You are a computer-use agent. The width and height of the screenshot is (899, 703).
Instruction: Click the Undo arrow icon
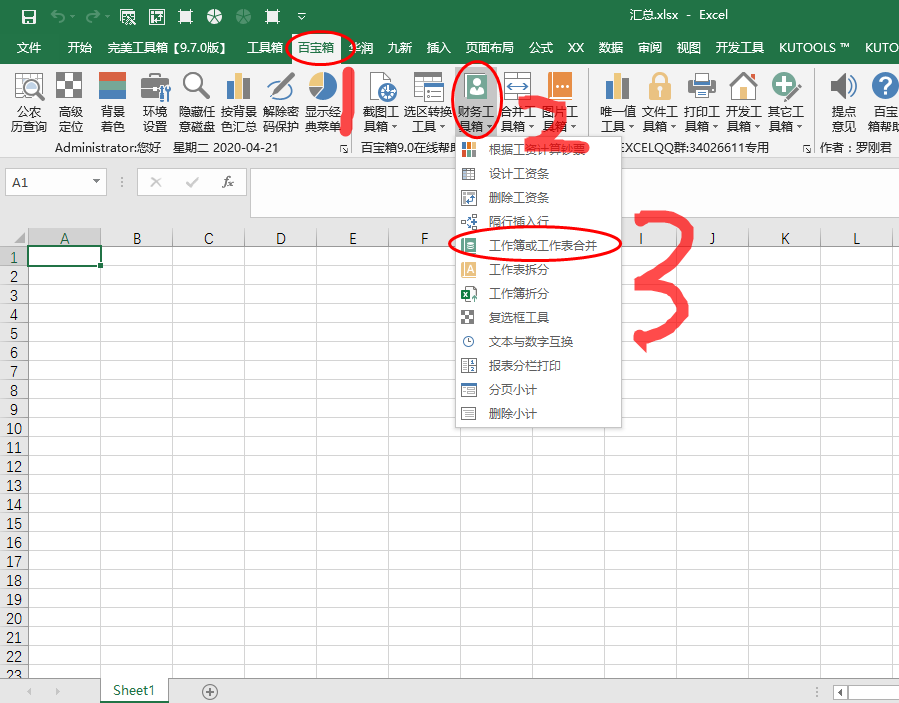[58, 16]
